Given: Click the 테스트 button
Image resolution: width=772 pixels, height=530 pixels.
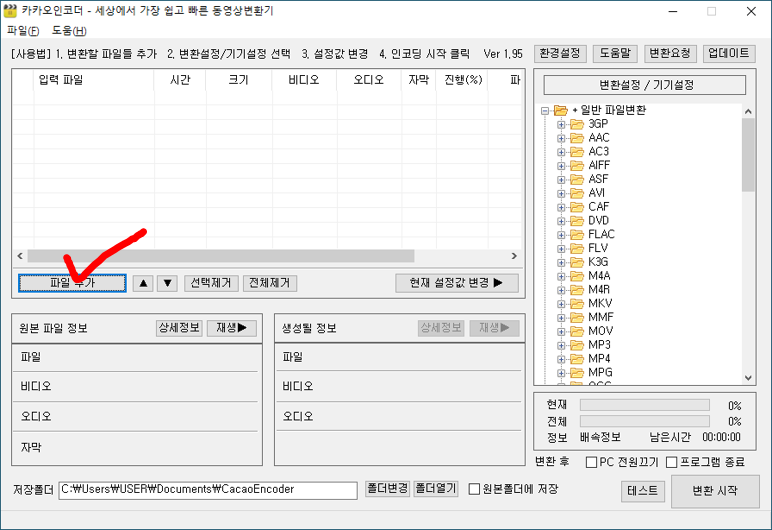Looking at the screenshot, I should (643, 491).
